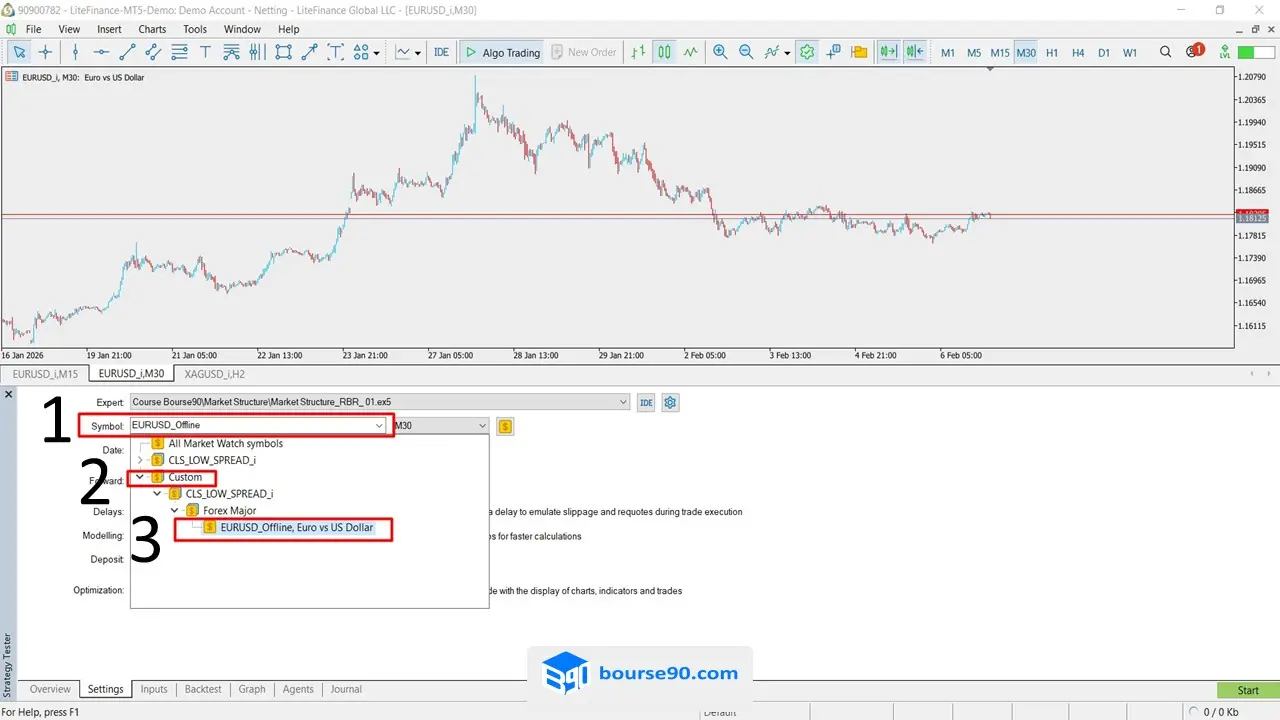Open the templates folder icon

[859, 52]
